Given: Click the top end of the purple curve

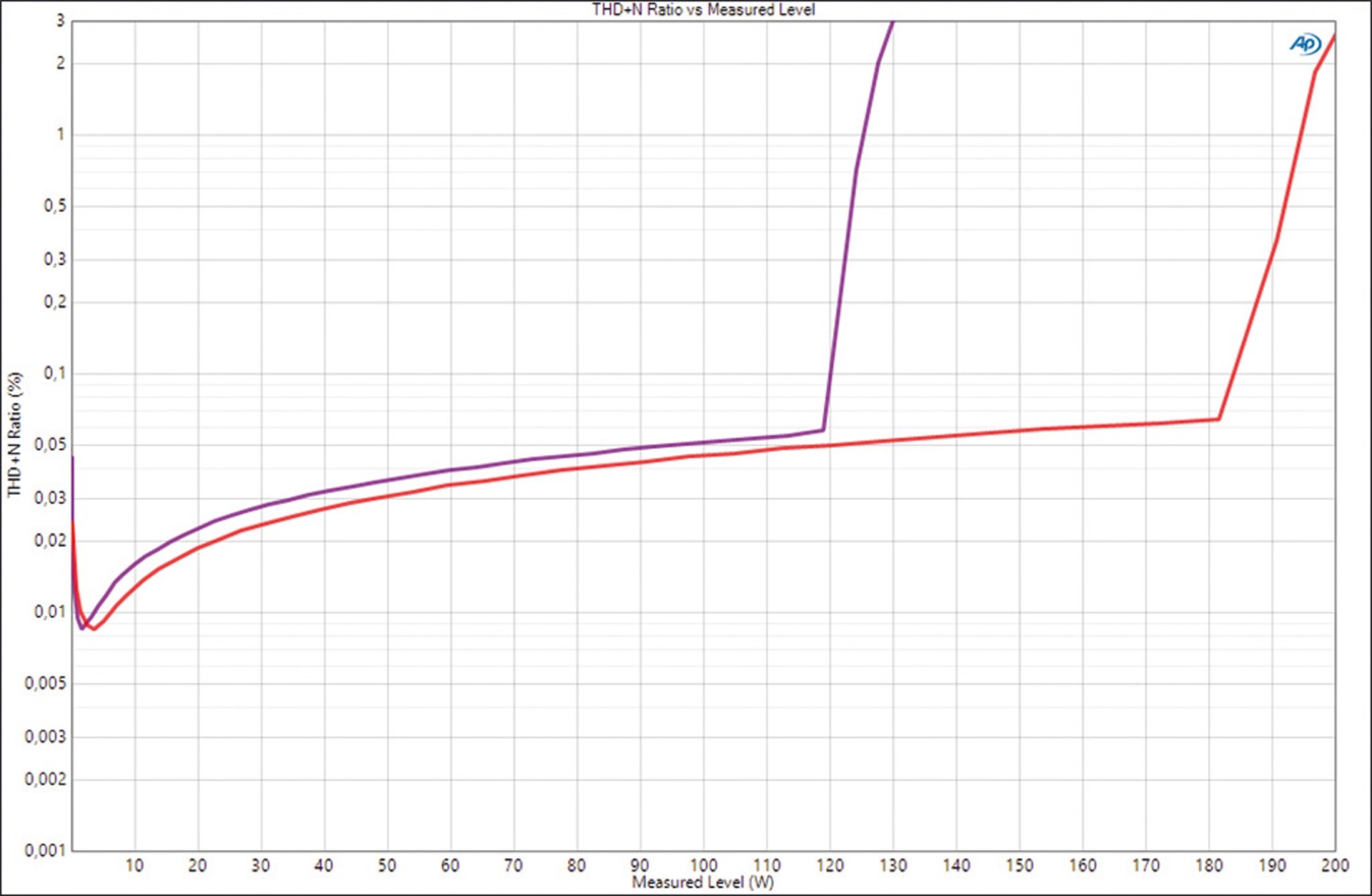Looking at the screenshot, I should [x=892, y=23].
